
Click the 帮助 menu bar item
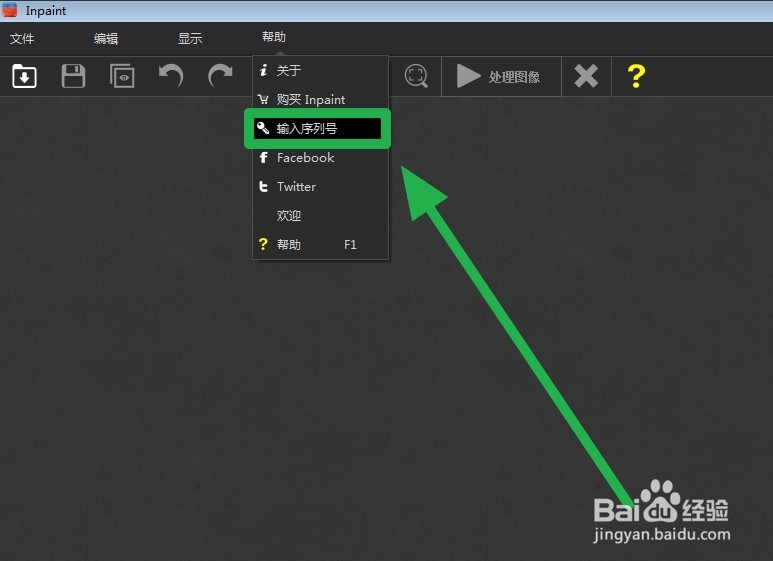pos(274,37)
